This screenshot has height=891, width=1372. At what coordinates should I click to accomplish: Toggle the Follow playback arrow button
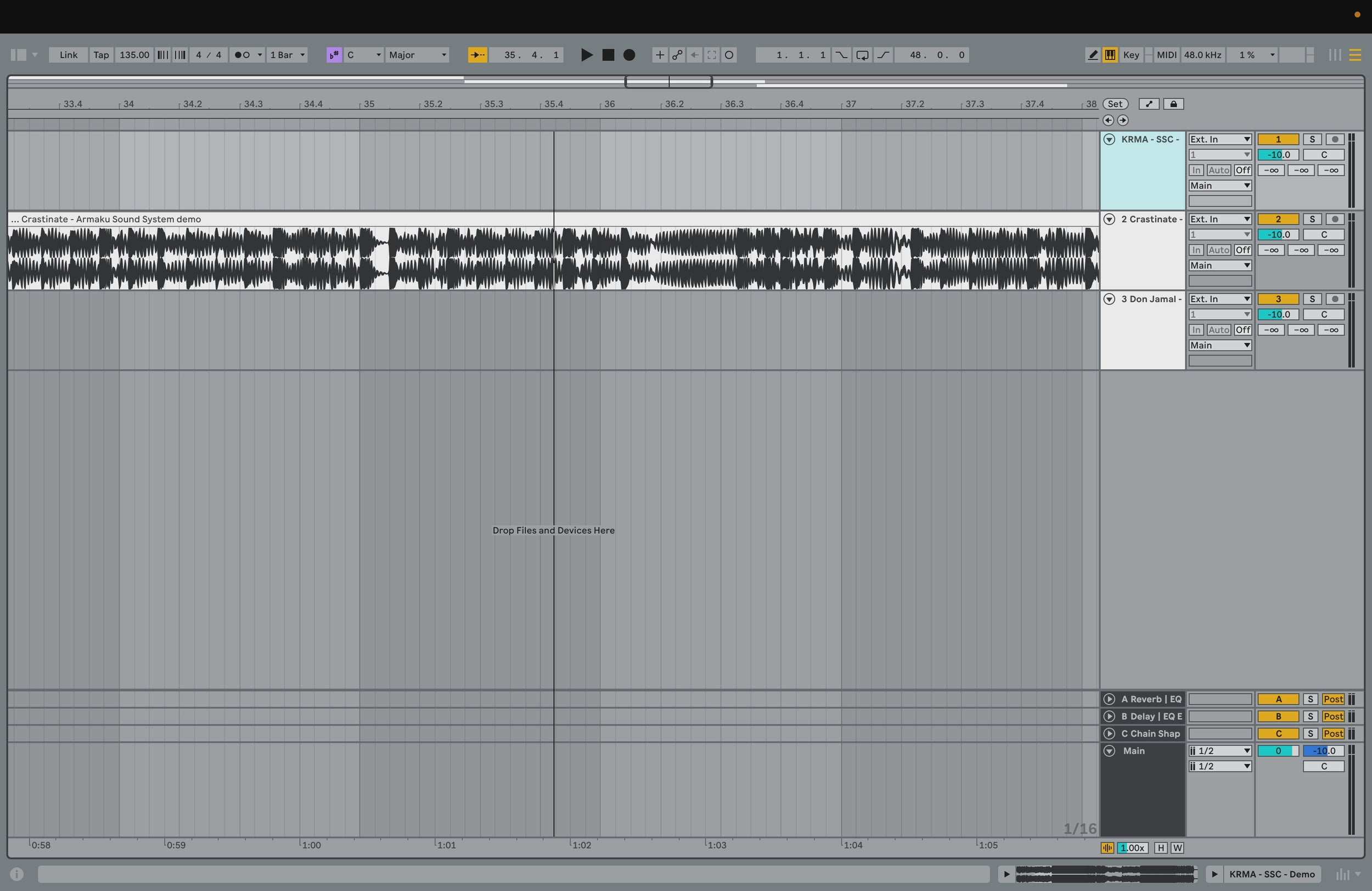pos(477,55)
